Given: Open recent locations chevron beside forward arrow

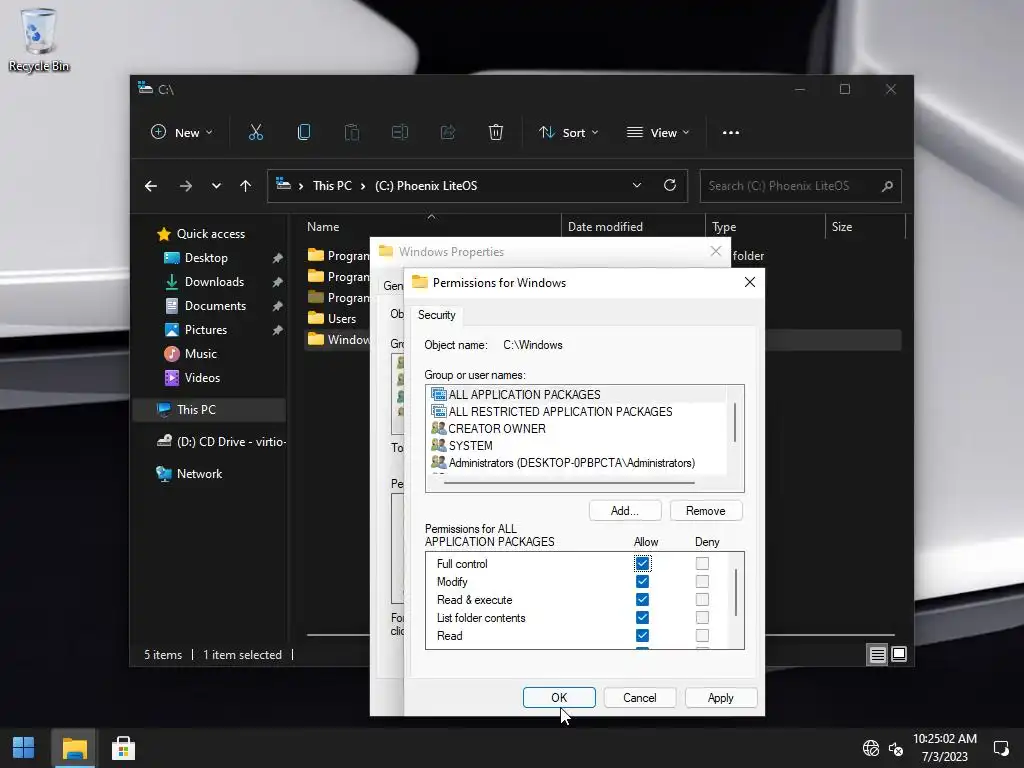Looking at the screenshot, I should (x=216, y=186).
